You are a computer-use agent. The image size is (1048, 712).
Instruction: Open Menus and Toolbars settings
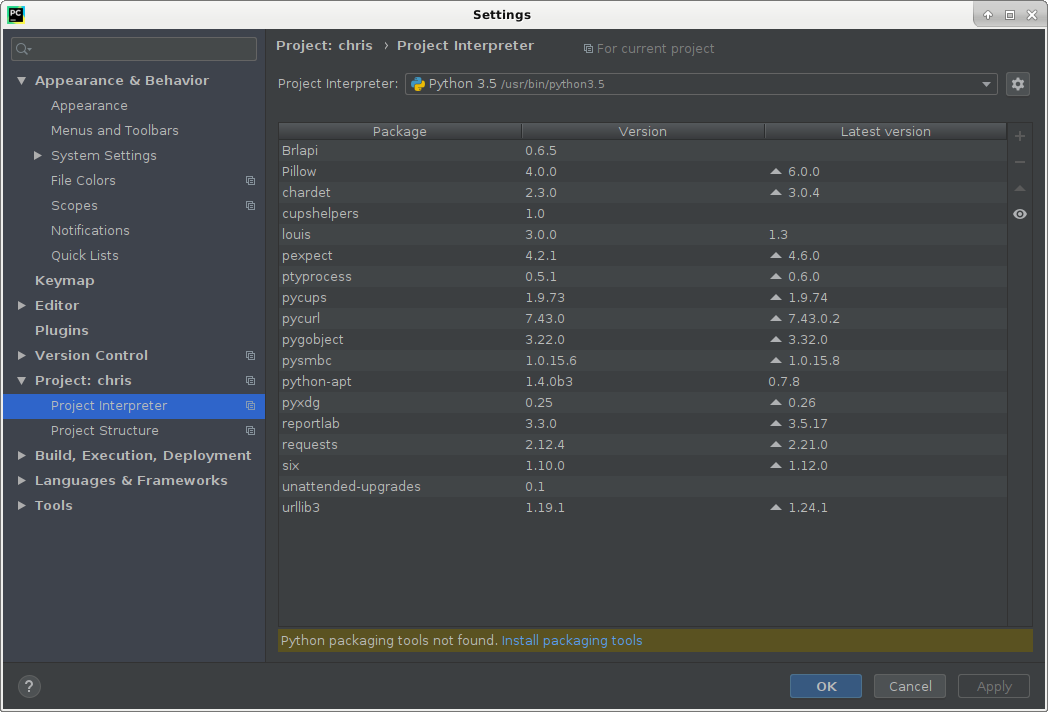click(x=114, y=130)
